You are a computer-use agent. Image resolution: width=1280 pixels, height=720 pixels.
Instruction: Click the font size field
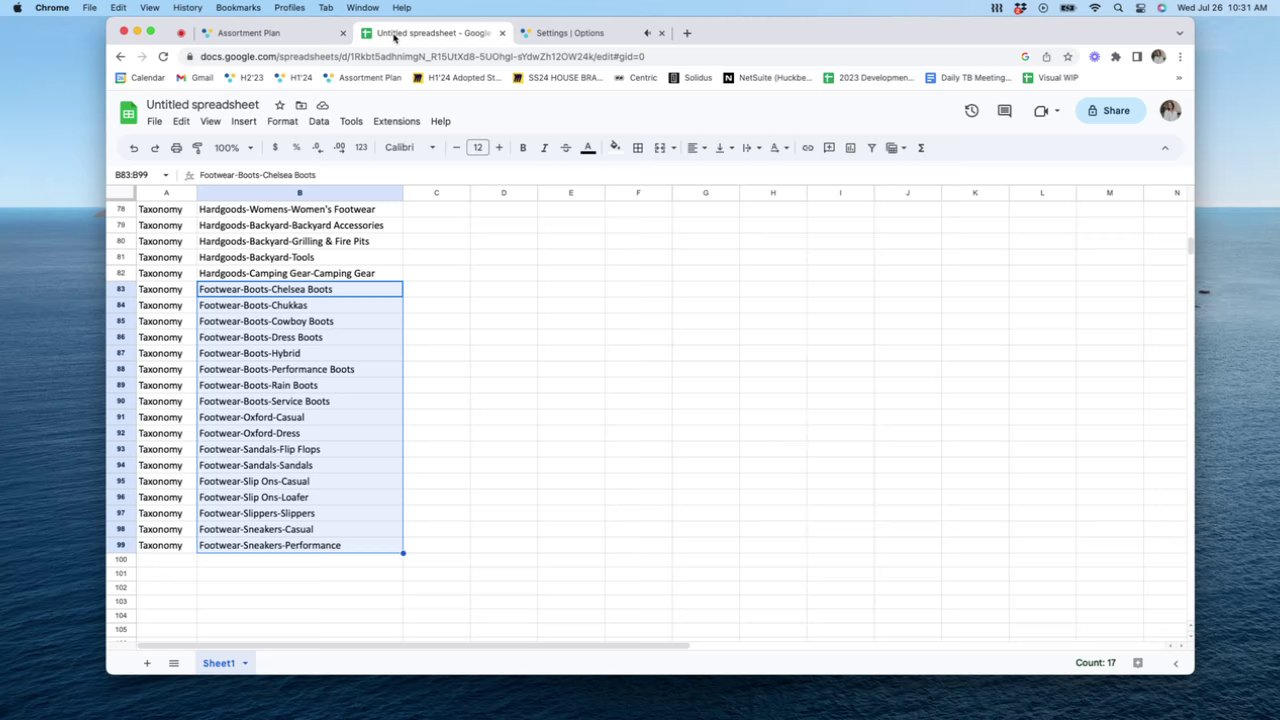coord(478,148)
